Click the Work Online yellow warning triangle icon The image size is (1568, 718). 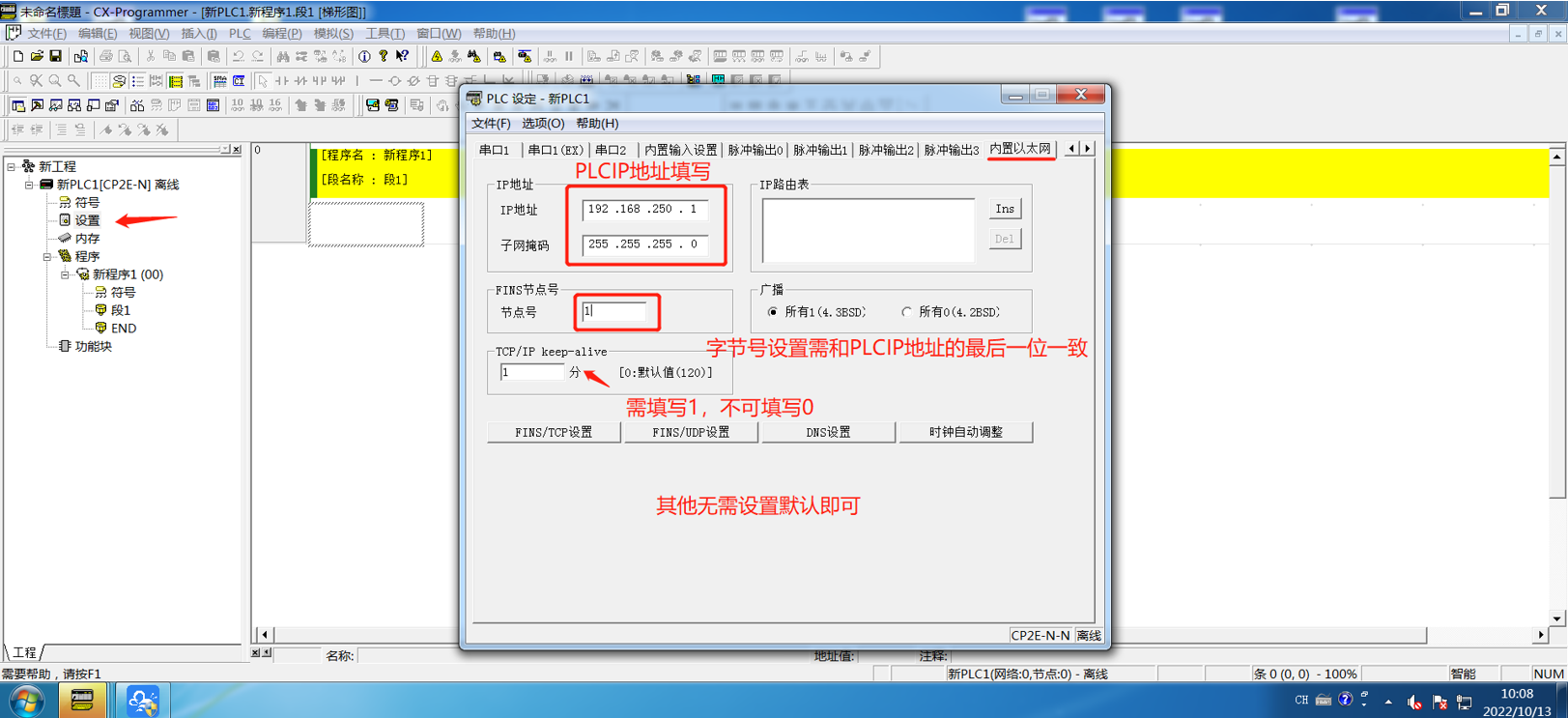tap(437, 57)
